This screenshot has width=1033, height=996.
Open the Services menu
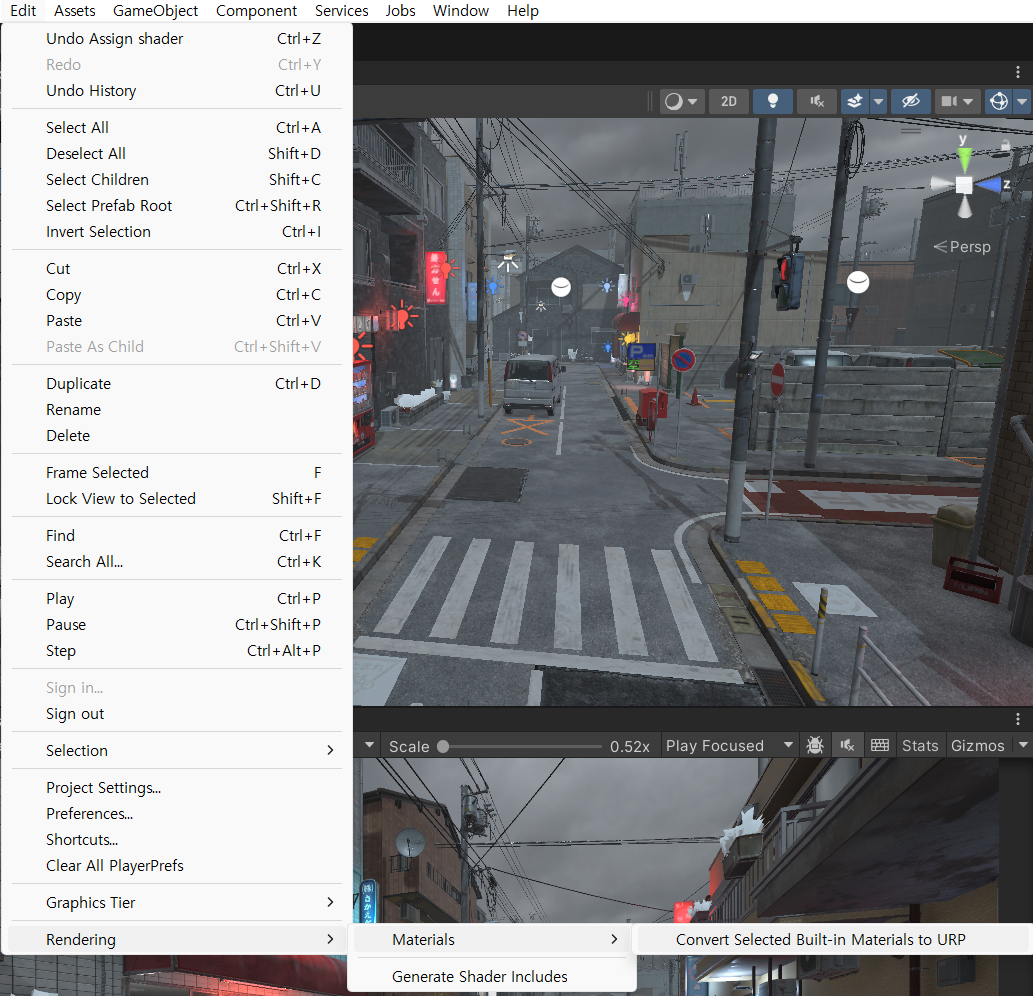(x=341, y=11)
